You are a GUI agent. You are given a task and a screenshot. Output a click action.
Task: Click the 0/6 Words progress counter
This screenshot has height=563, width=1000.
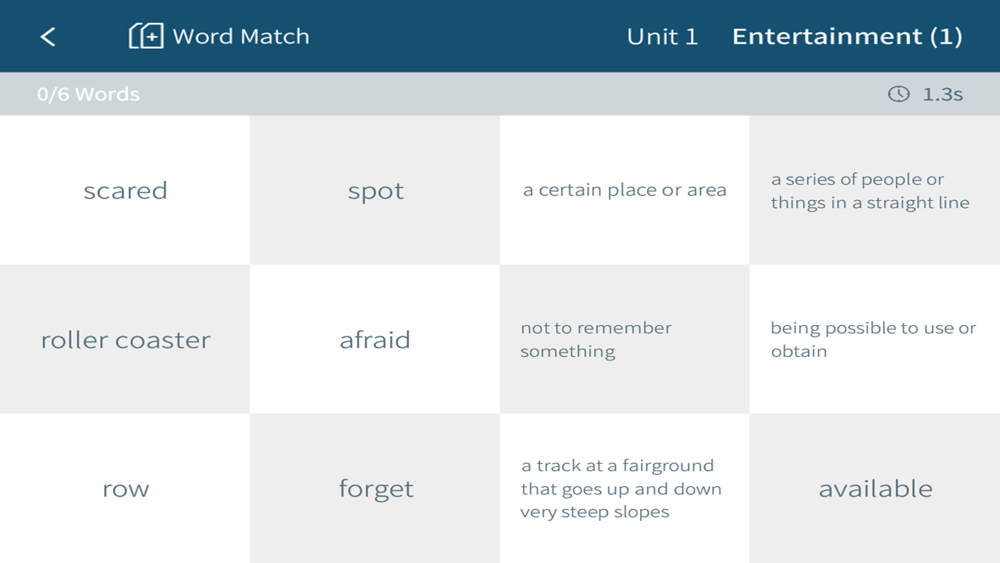pos(88,94)
